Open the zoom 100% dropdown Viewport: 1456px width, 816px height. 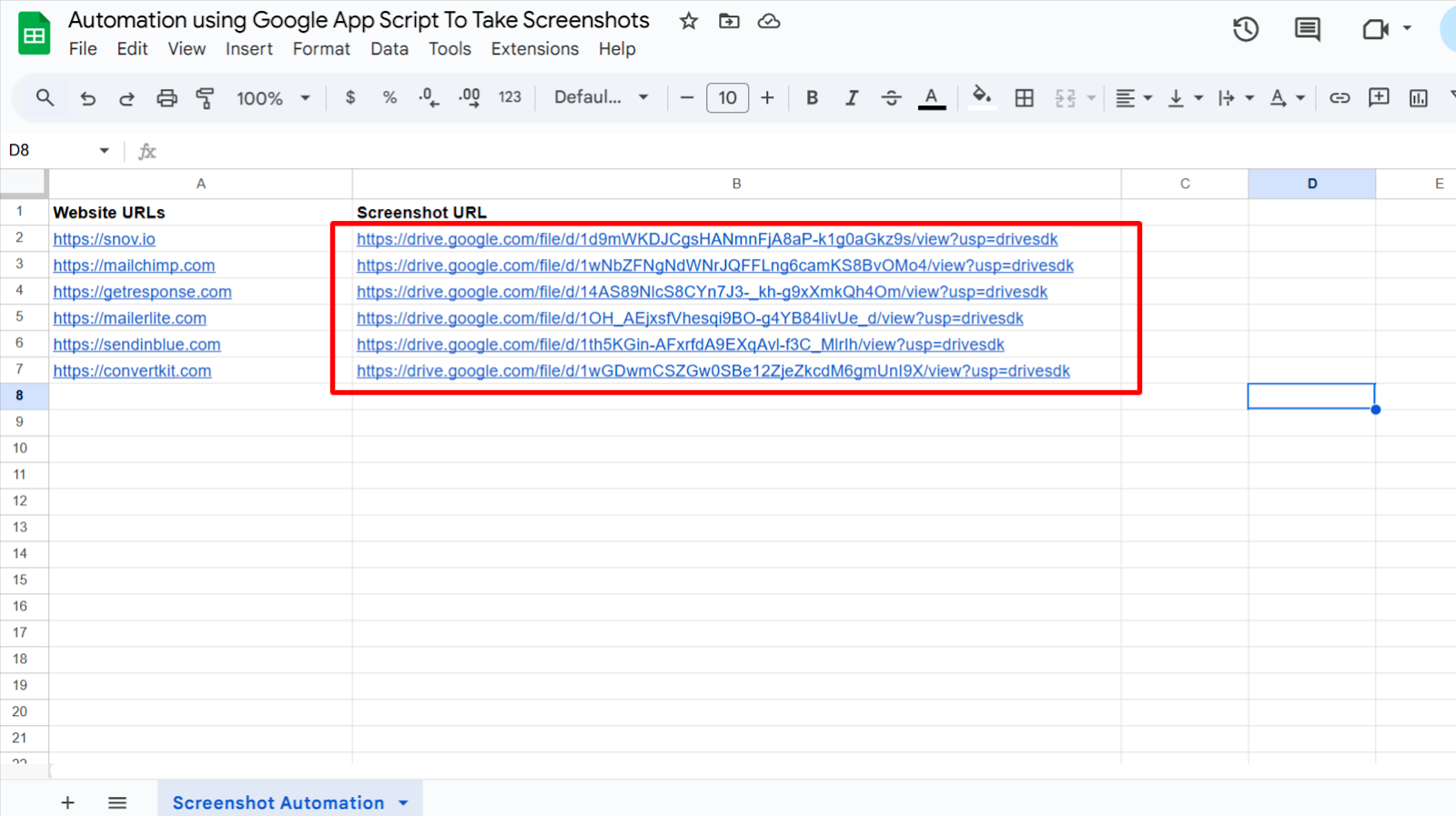pos(273,98)
